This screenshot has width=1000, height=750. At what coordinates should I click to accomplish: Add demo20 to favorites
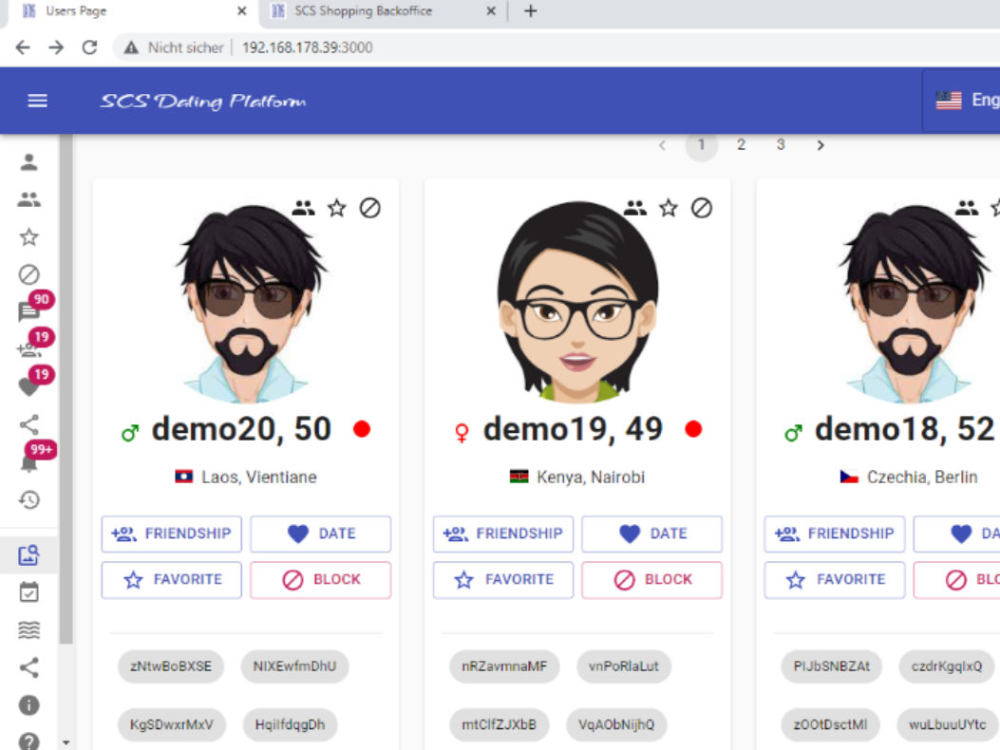click(x=172, y=580)
